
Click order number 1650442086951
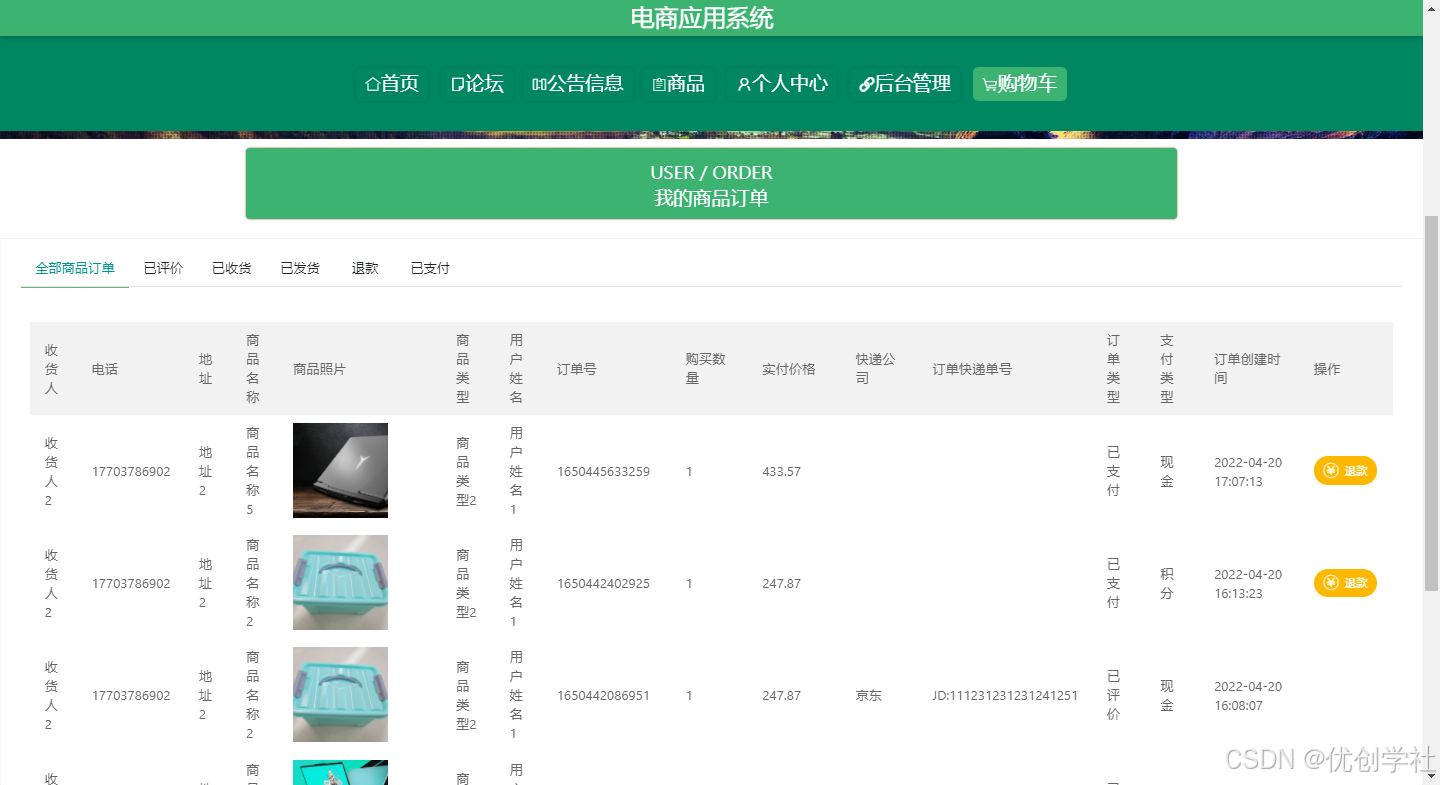pyautogui.click(x=604, y=696)
